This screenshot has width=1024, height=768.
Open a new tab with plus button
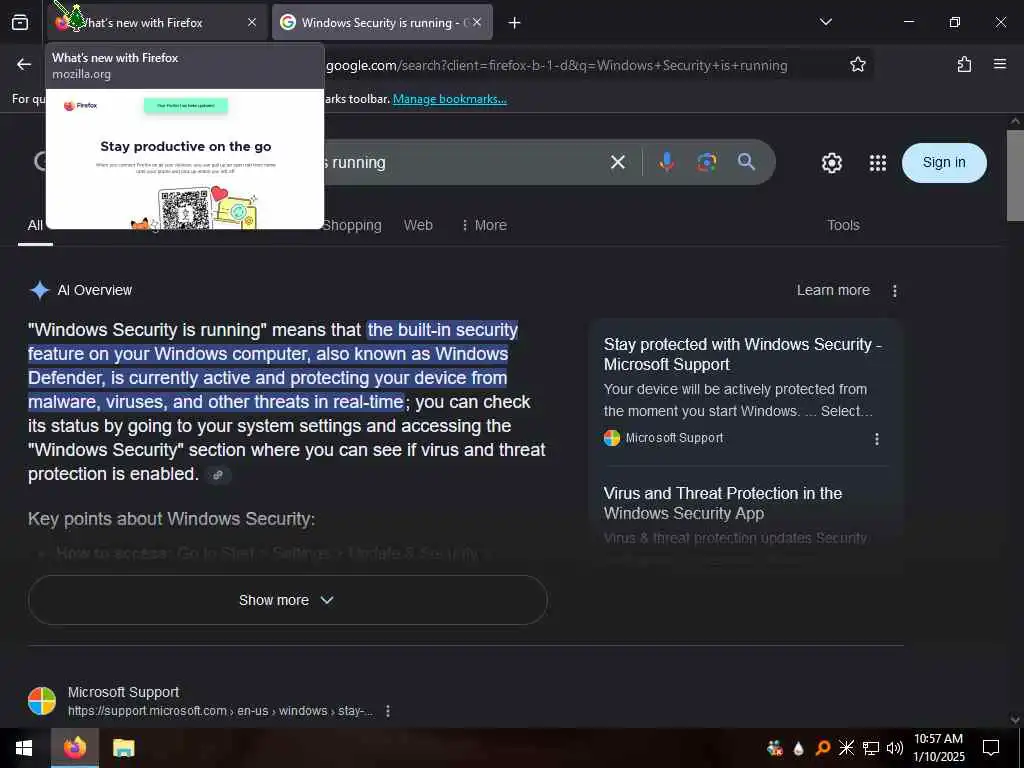pyautogui.click(x=515, y=23)
